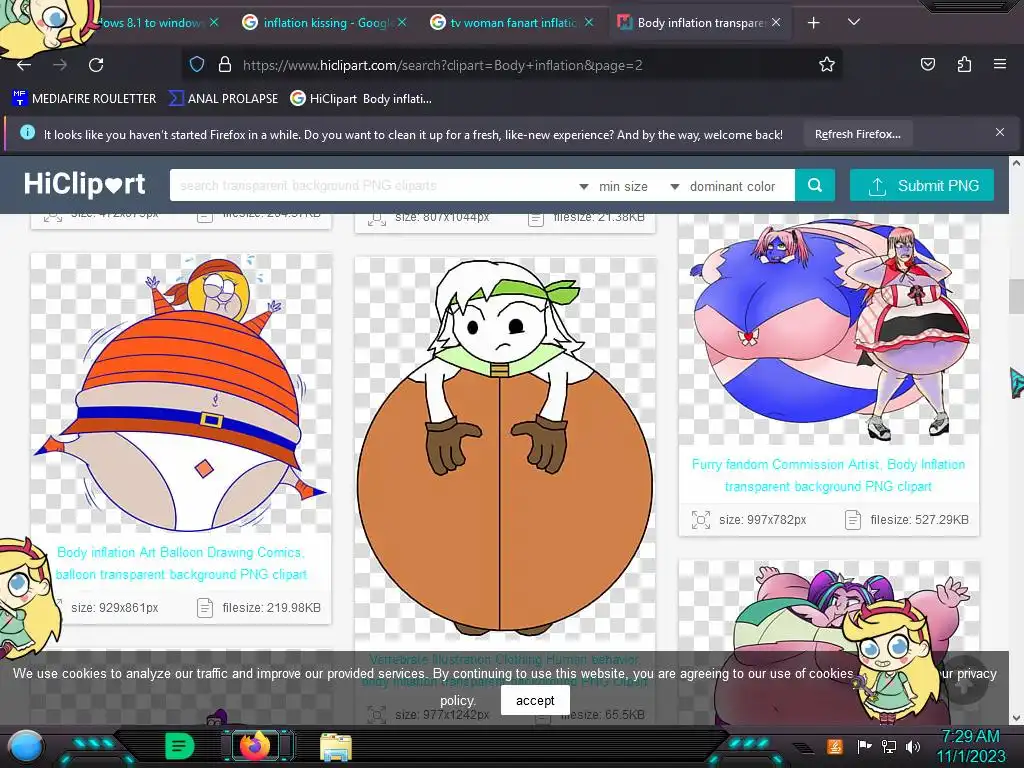Image resolution: width=1024 pixels, height=768 pixels.
Task: Close the tv woman fanart tab
Action: click(x=589, y=23)
